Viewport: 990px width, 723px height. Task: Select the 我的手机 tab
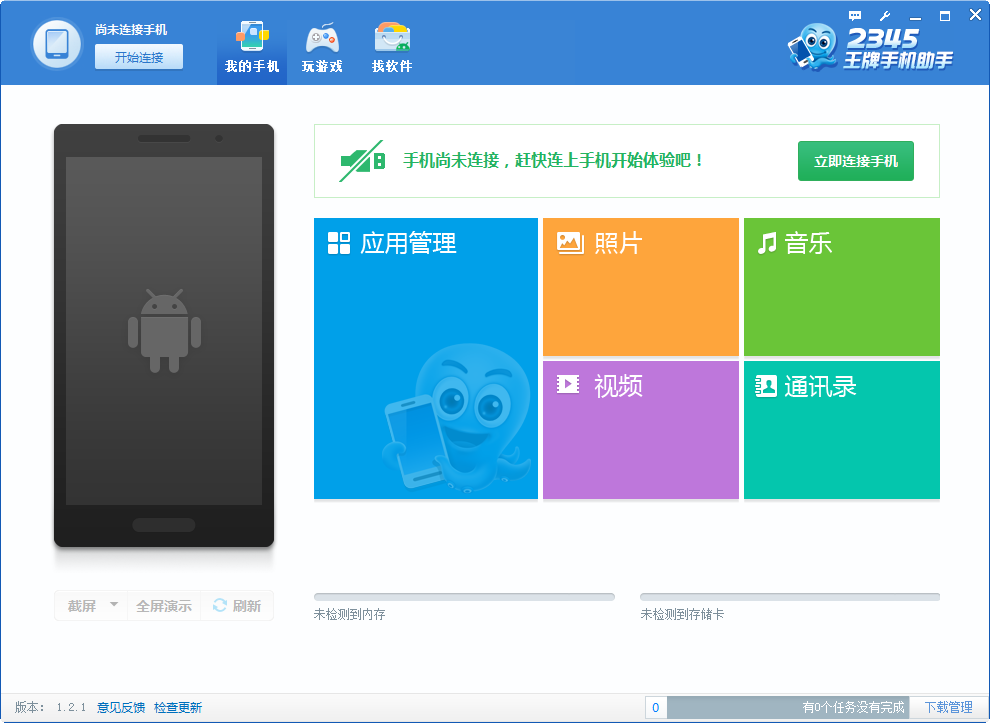[251, 45]
